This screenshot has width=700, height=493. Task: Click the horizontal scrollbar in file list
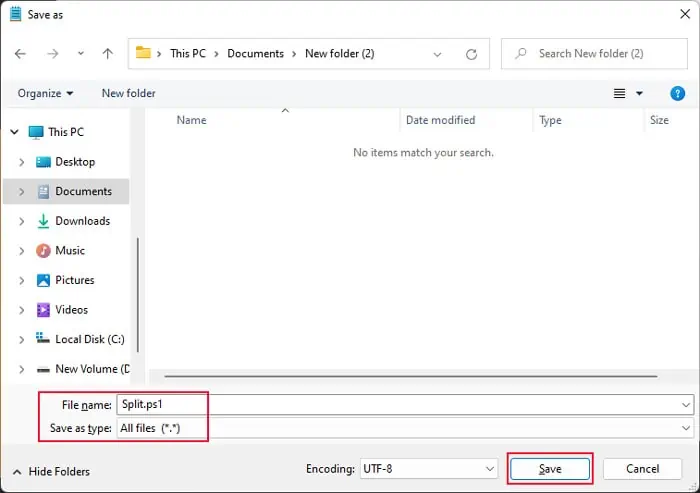[411, 376]
